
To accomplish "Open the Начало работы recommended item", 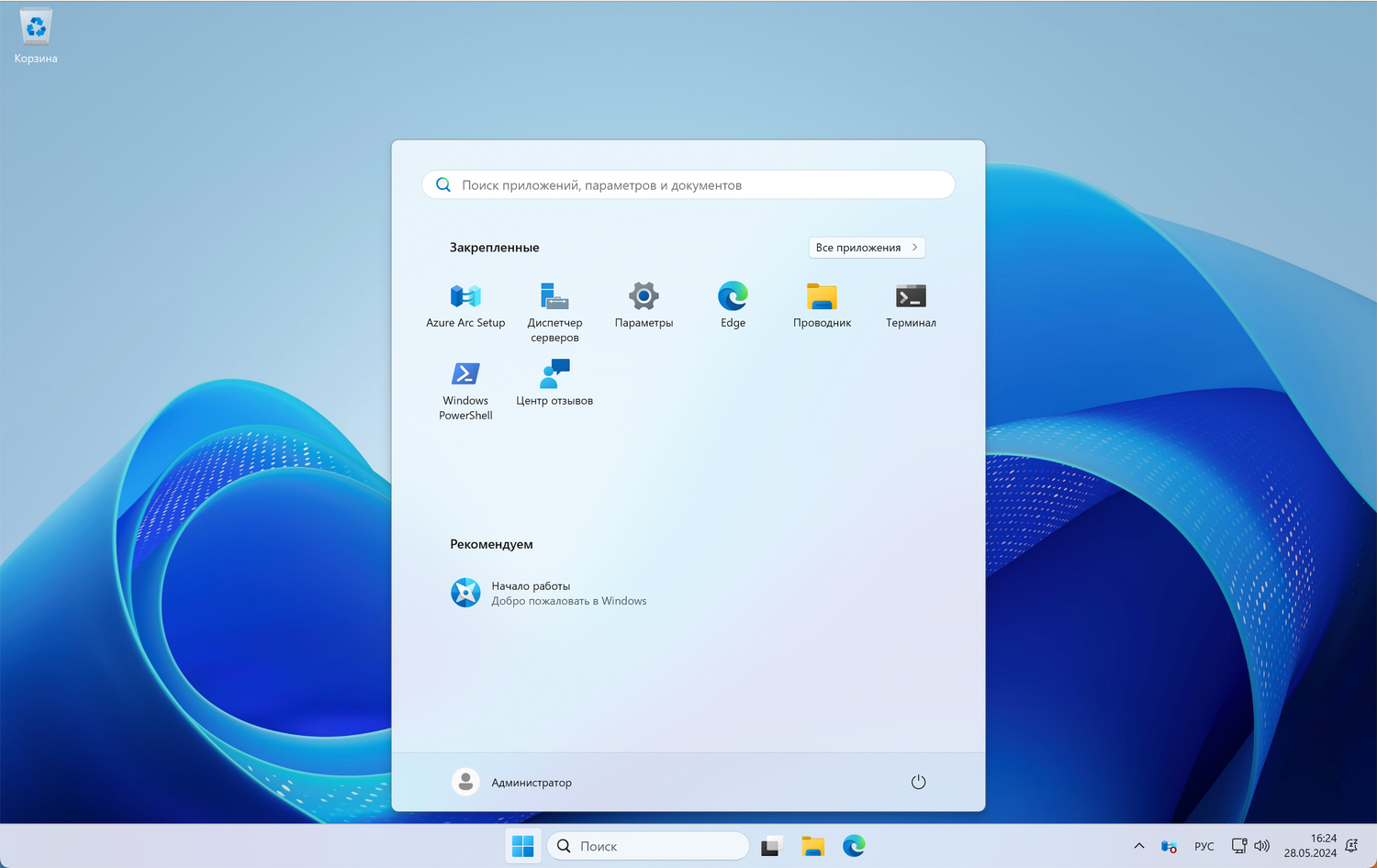I will pyautogui.click(x=549, y=593).
